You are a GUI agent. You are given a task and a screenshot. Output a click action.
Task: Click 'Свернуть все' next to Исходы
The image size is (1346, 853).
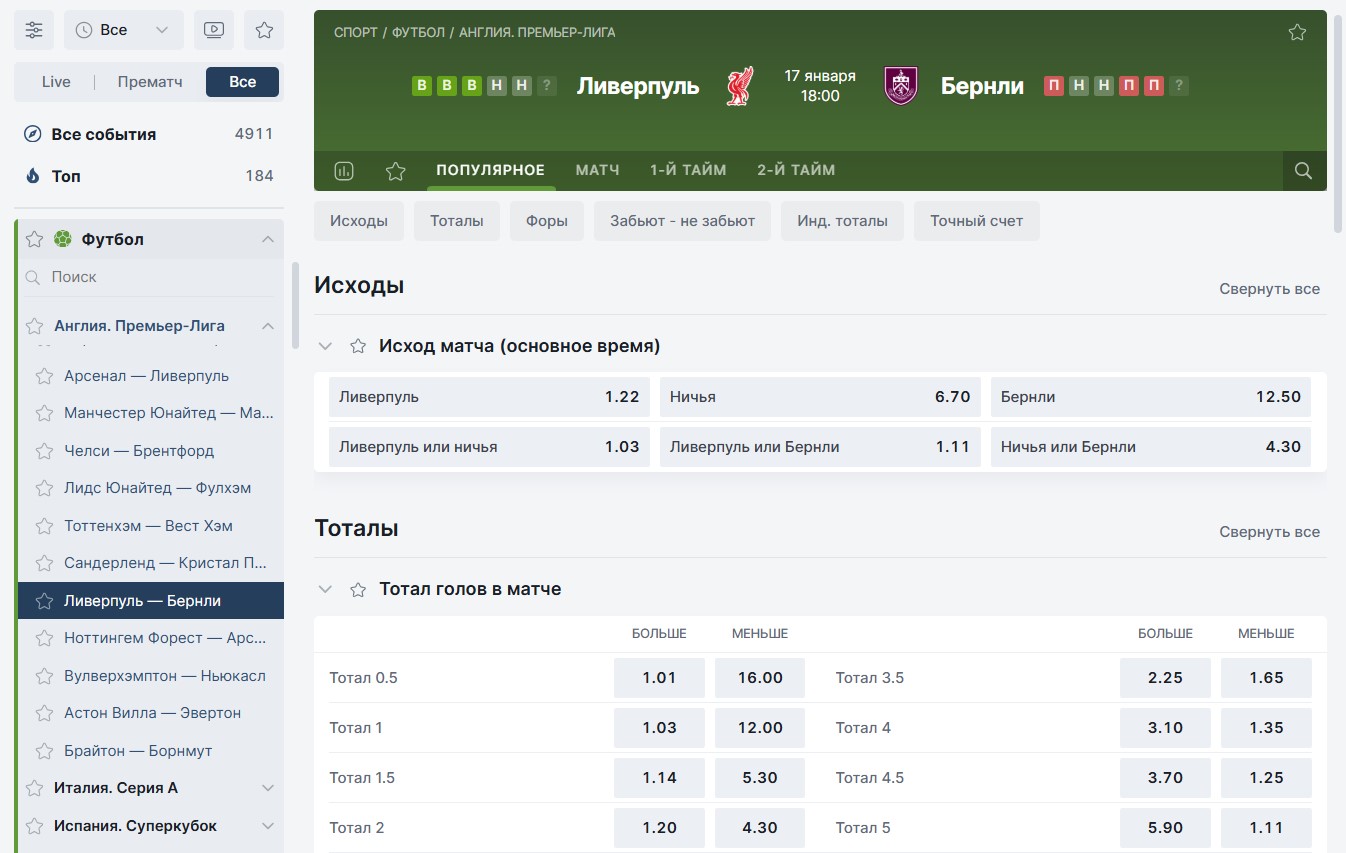(x=1269, y=289)
